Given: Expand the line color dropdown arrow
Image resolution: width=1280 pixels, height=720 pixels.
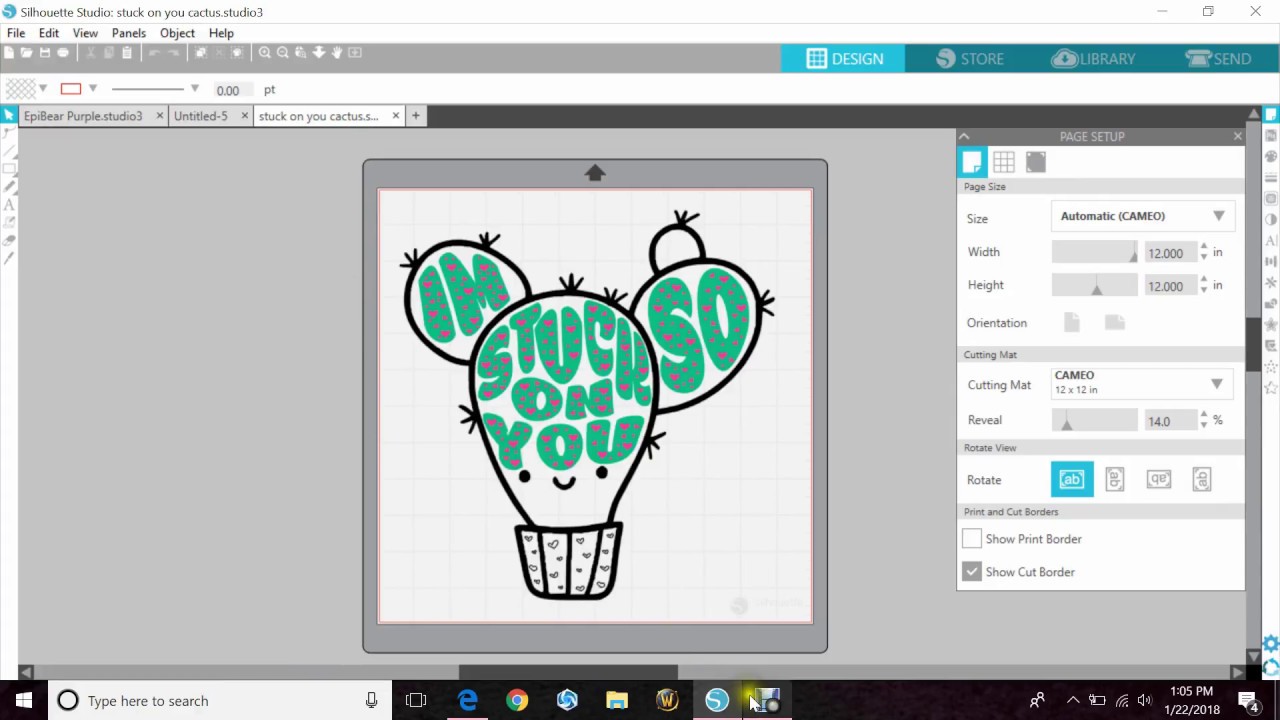Looking at the screenshot, I should tap(93, 89).
